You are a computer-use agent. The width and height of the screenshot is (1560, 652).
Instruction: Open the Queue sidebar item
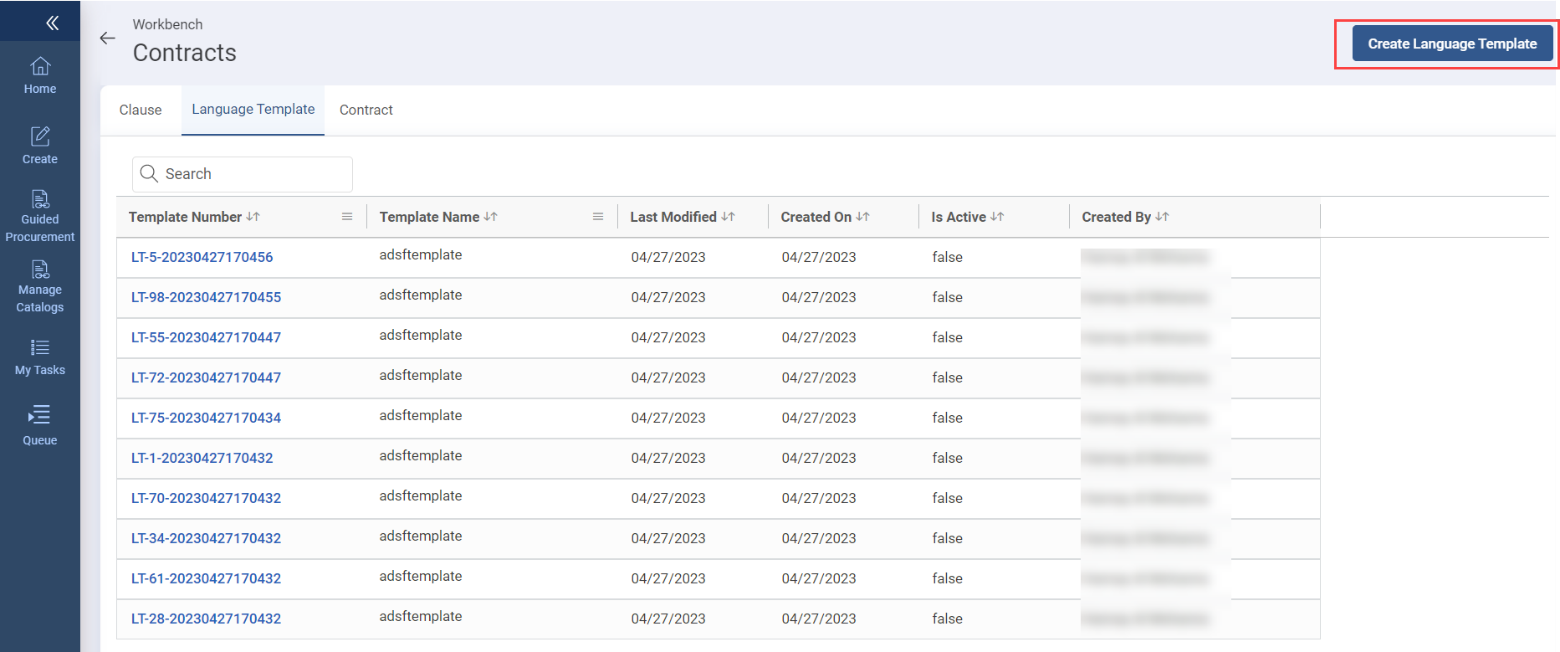pyautogui.click(x=40, y=425)
